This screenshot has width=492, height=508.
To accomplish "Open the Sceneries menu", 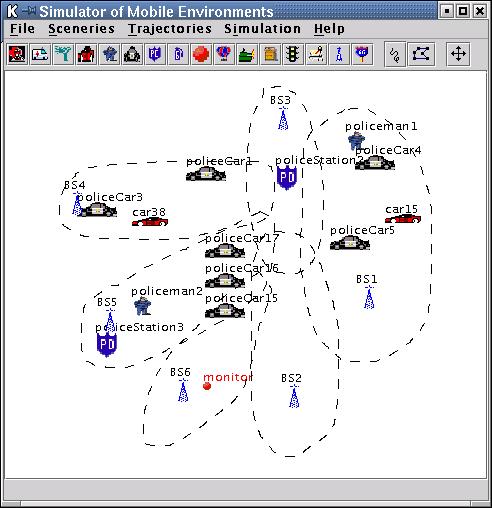I will point(81,29).
